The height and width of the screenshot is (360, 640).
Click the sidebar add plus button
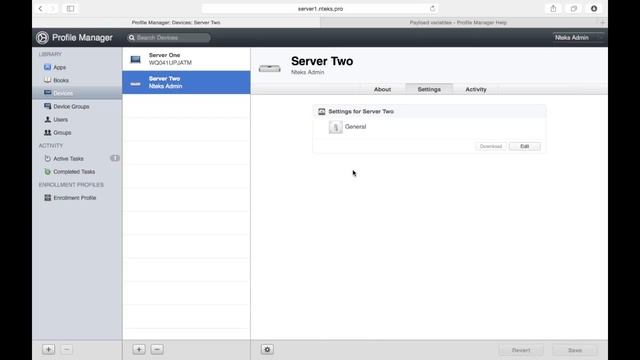49,349
